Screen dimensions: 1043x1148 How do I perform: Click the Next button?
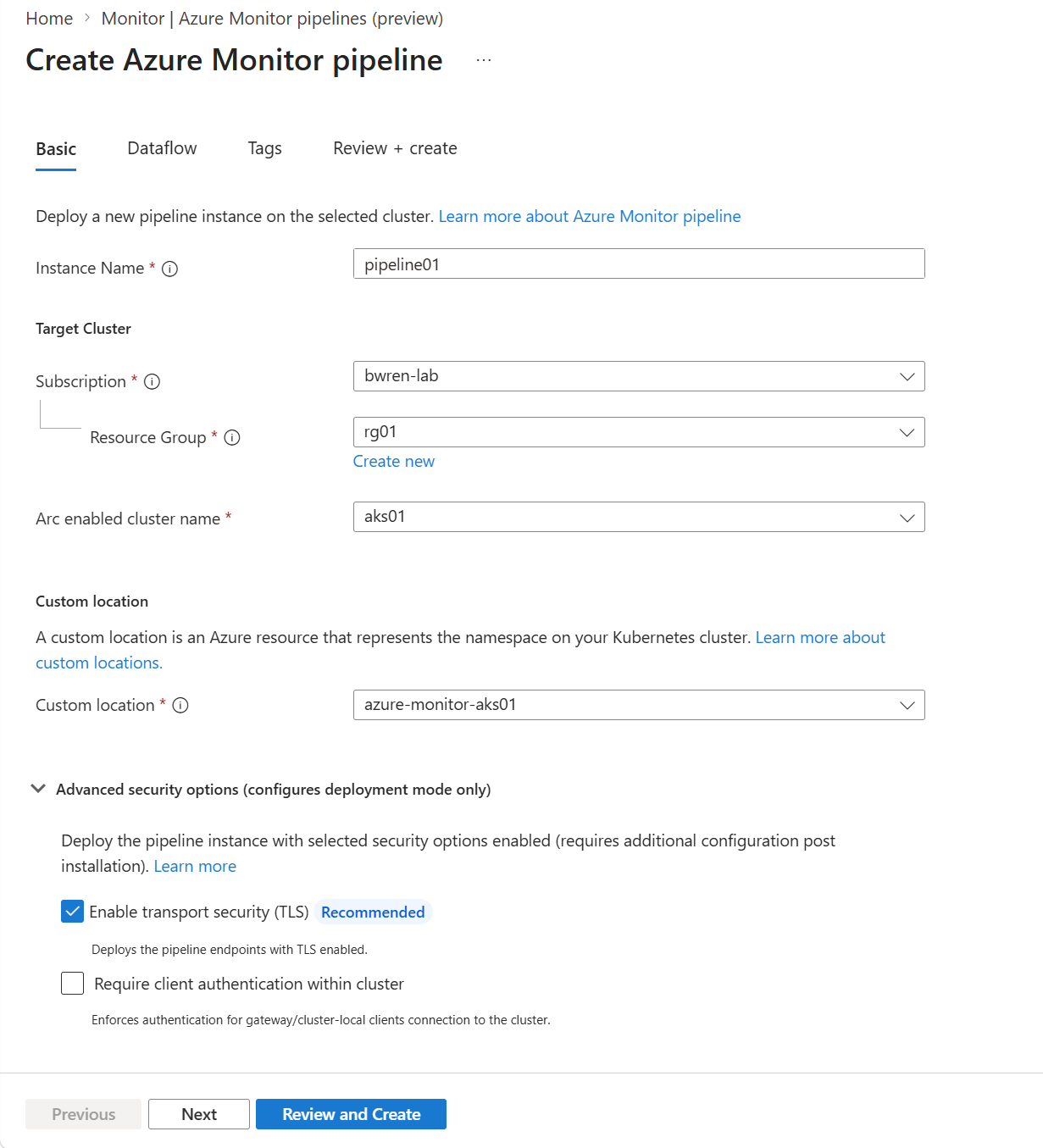199,1114
